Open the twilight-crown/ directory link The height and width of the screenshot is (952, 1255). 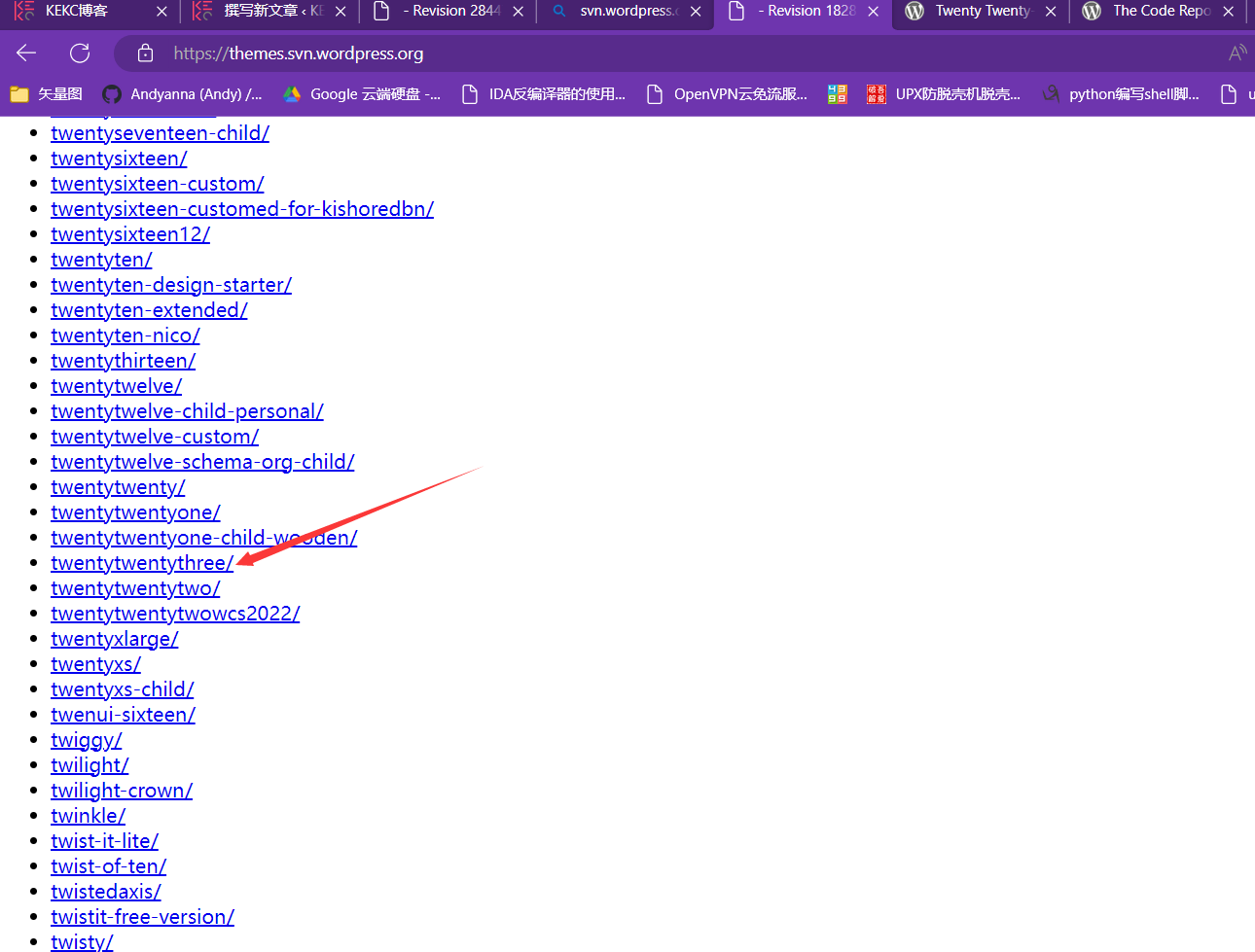point(122,791)
